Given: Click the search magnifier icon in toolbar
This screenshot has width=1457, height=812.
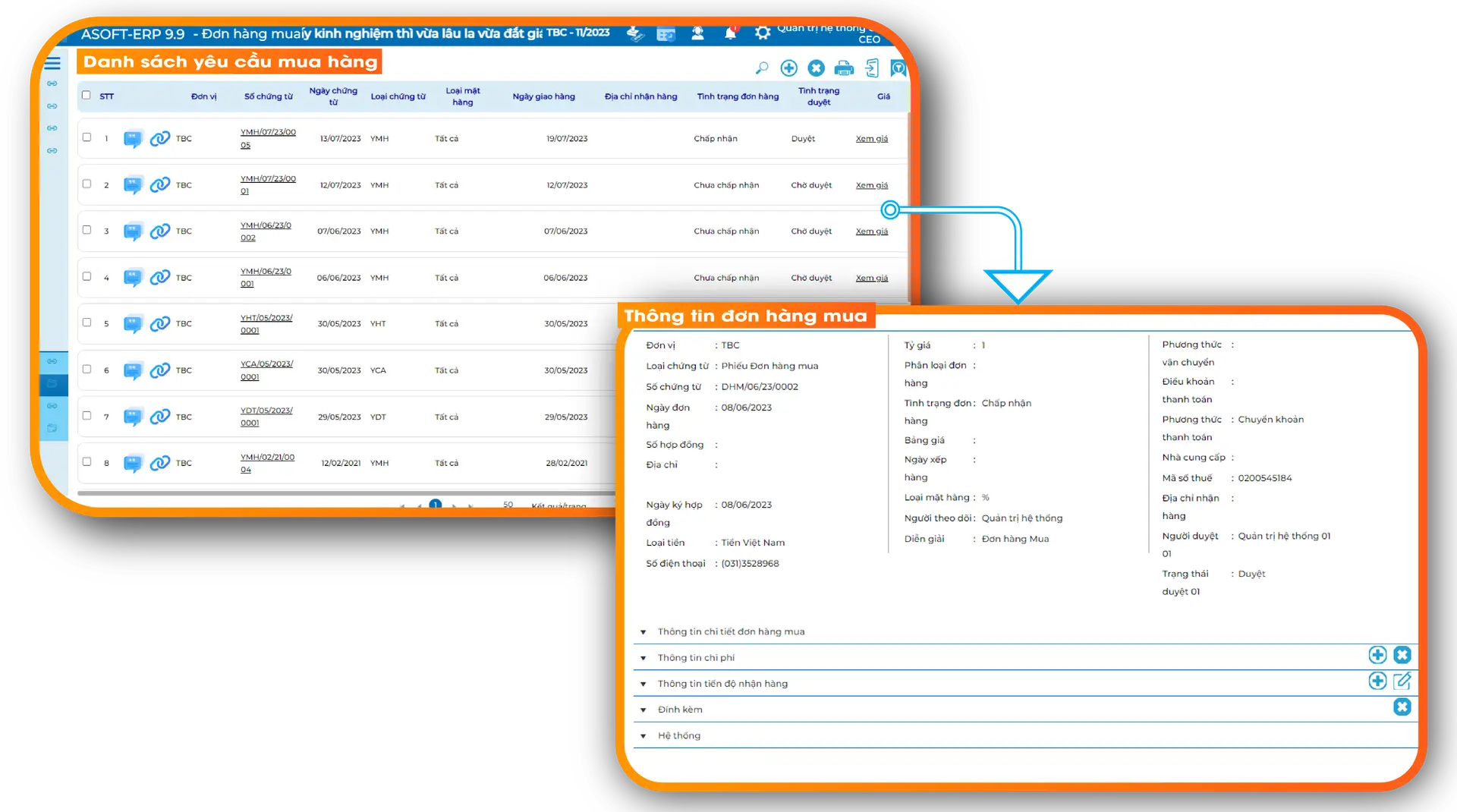Looking at the screenshot, I should point(762,68).
